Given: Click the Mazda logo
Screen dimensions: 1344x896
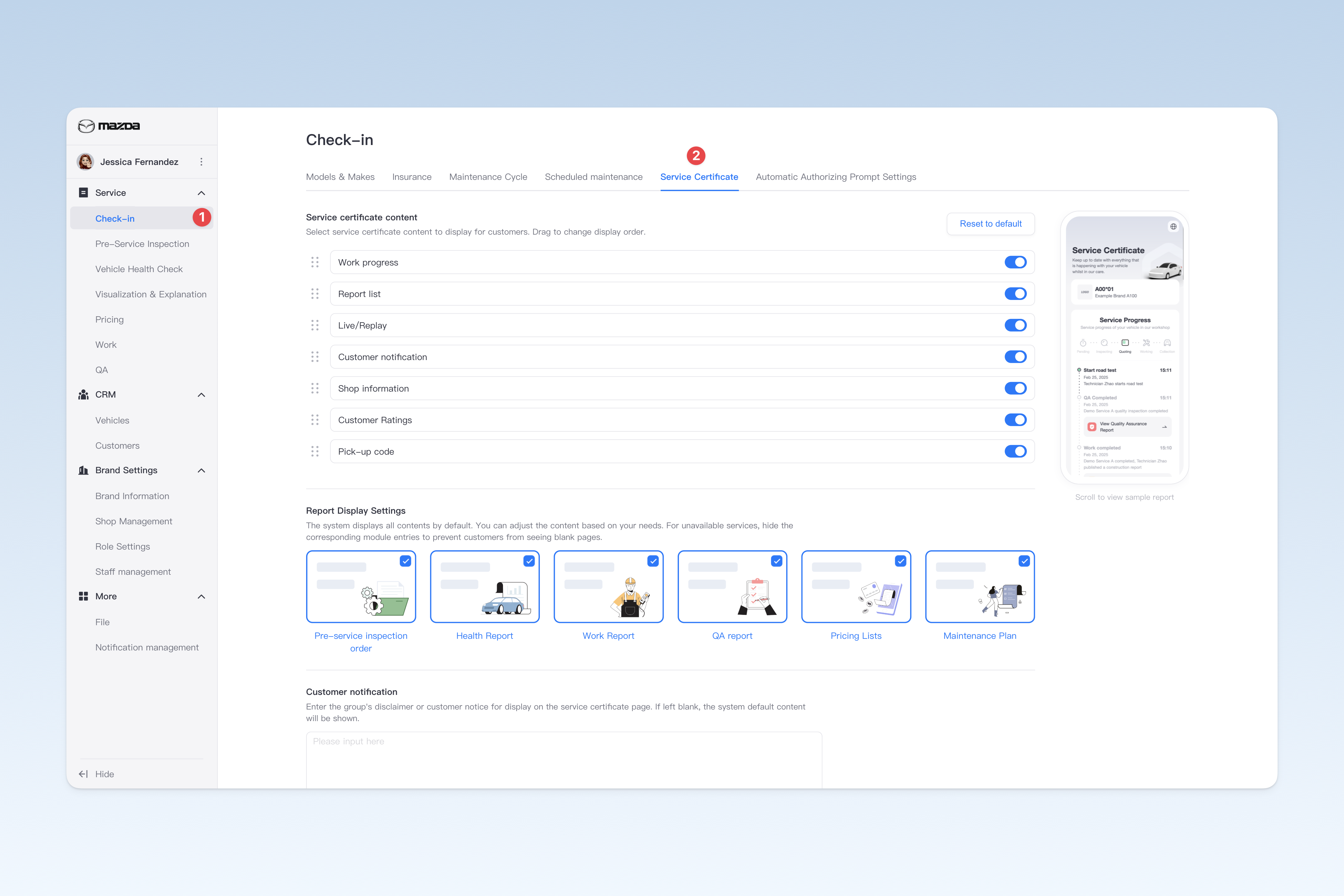Looking at the screenshot, I should [x=109, y=126].
